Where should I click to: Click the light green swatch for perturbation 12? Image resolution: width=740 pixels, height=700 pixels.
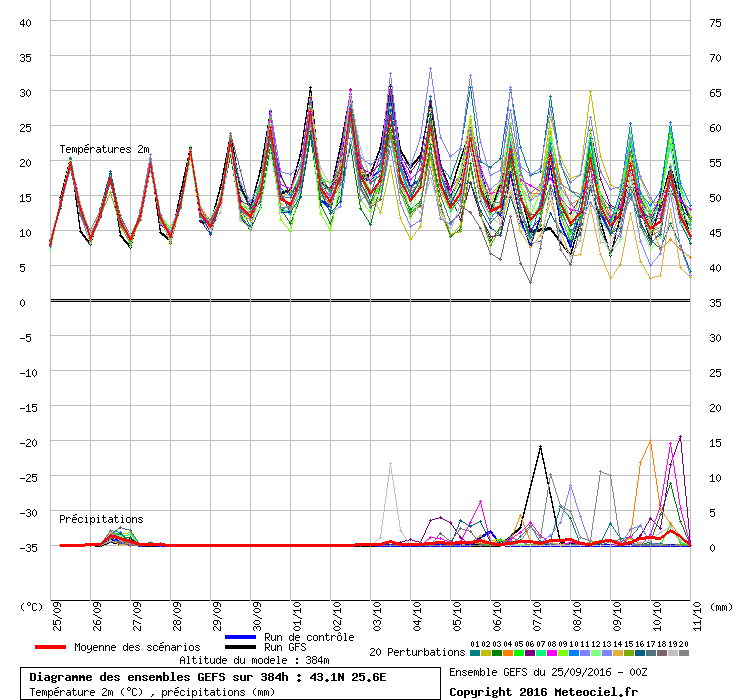[596, 653]
